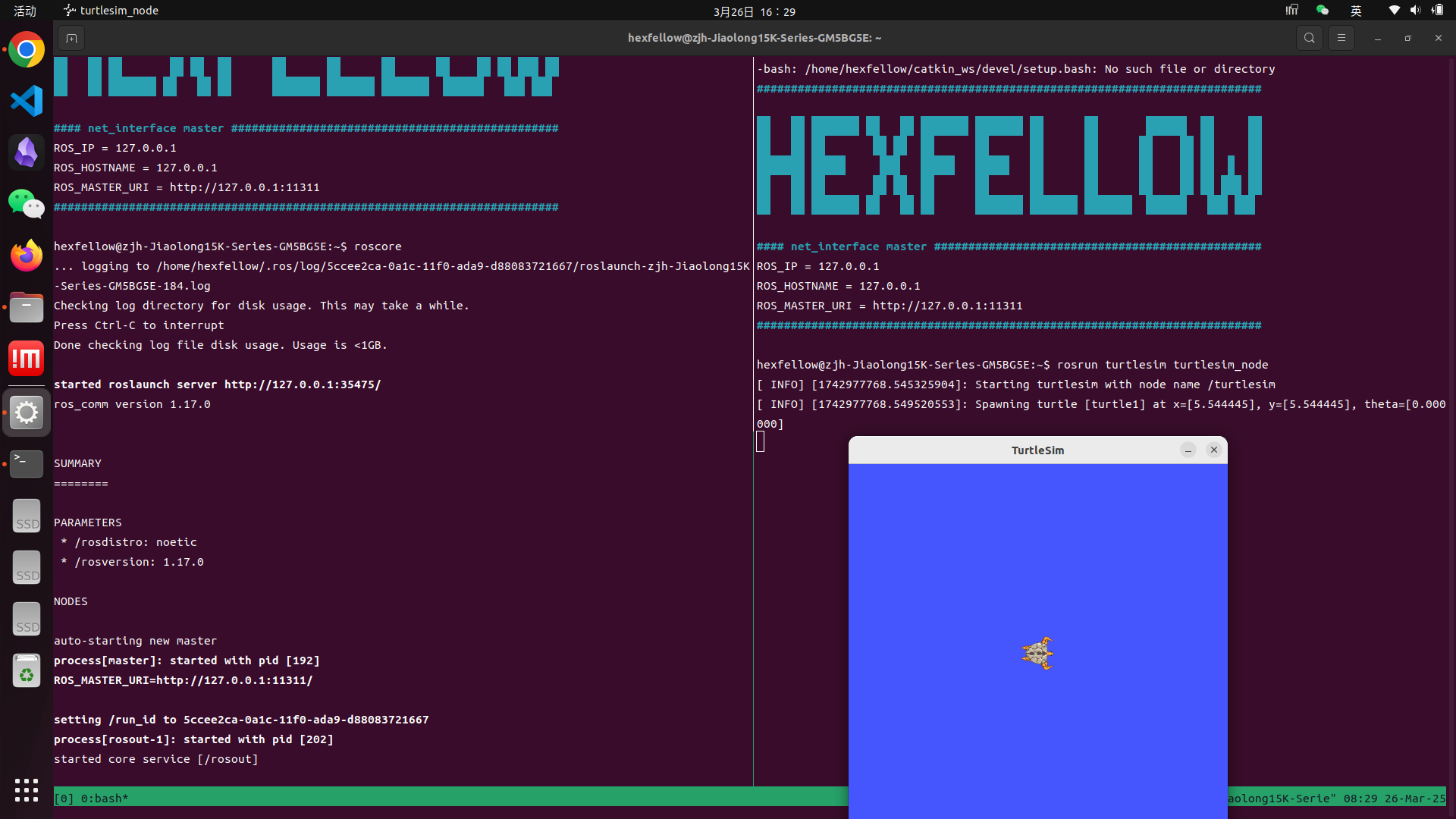Click 'ros_comm version 1.17.0' line

132,404
